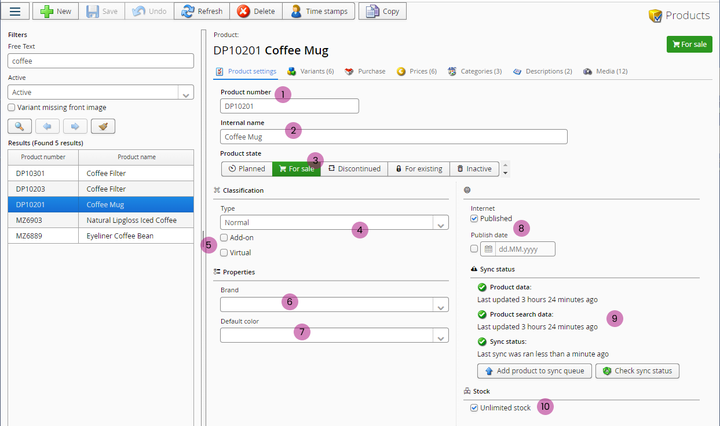This screenshot has height=426, width=720.
Task: Click the broom clear filters icon
Action: pos(102,126)
